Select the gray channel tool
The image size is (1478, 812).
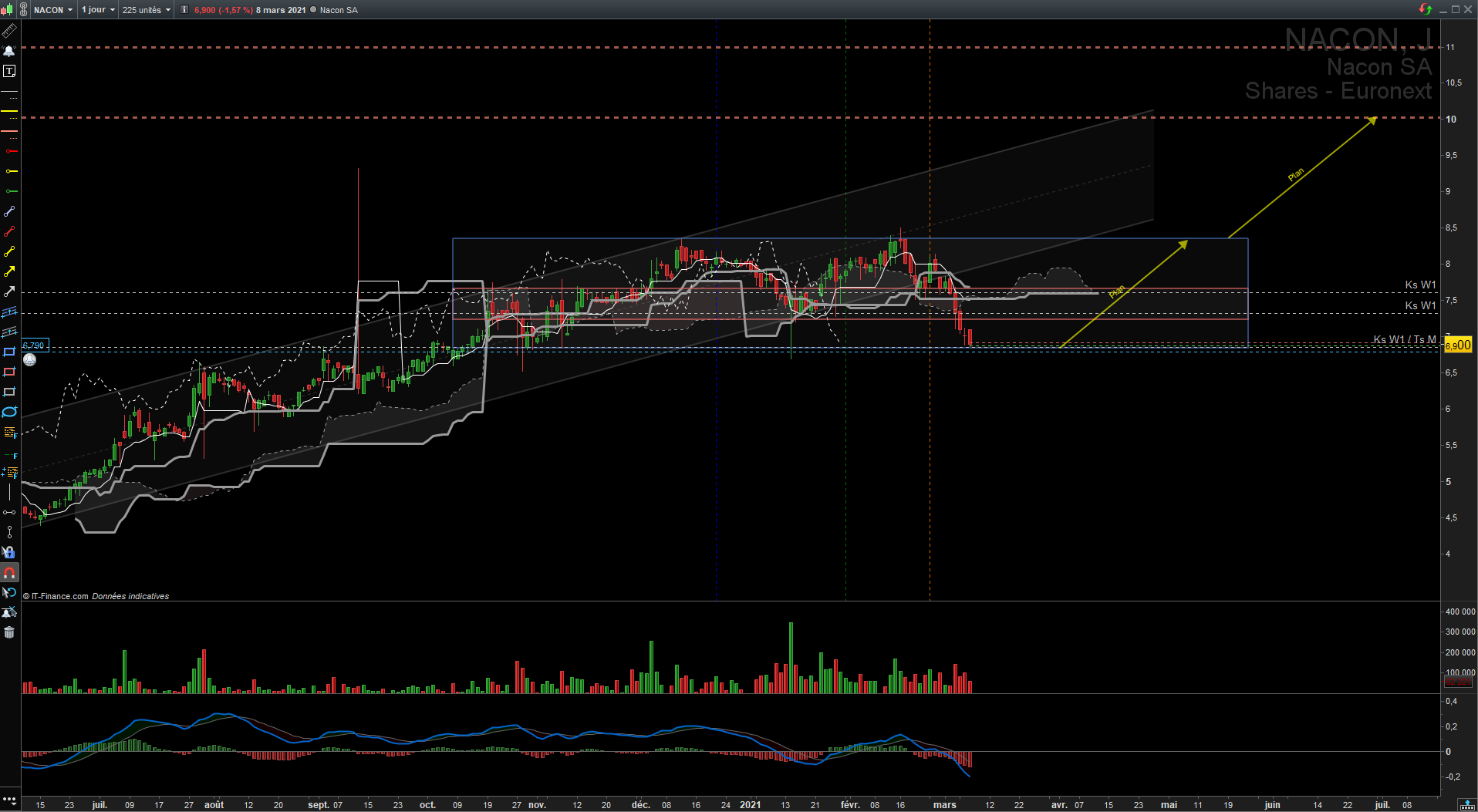pyautogui.click(x=9, y=332)
